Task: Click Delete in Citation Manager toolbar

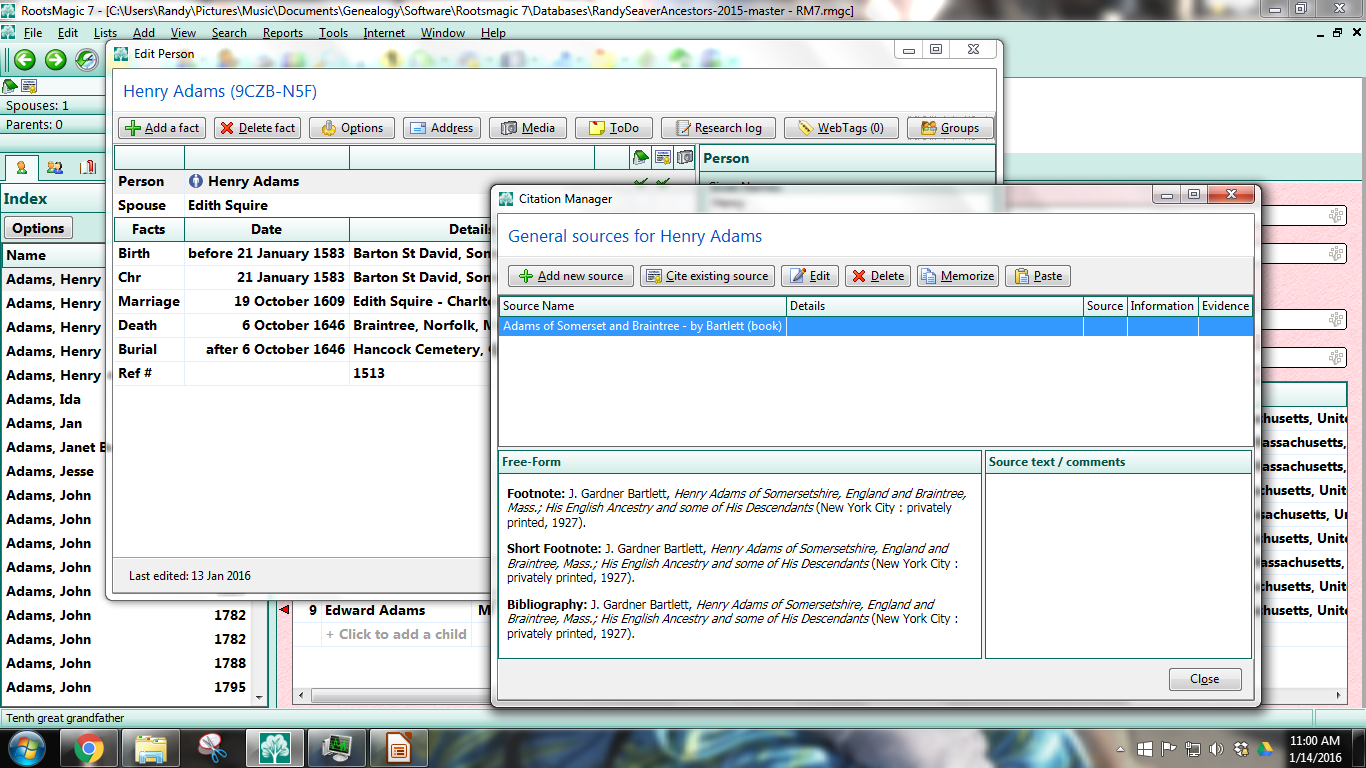Action: point(877,276)
